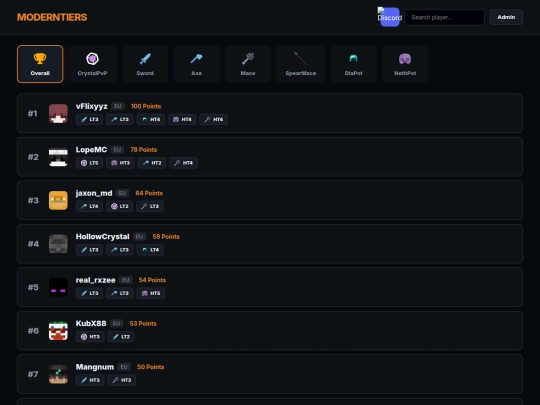The width and height of the screenshot is (540, 405).
Task: Click jaxon_md's player avatar
Action: point(58,200)
